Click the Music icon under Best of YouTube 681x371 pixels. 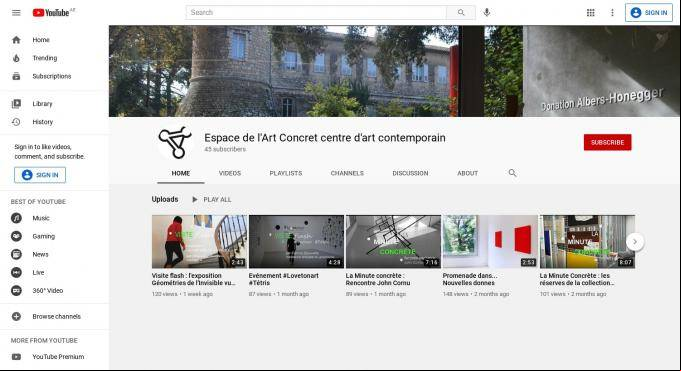pyautogui.click(x=16, y=218)
